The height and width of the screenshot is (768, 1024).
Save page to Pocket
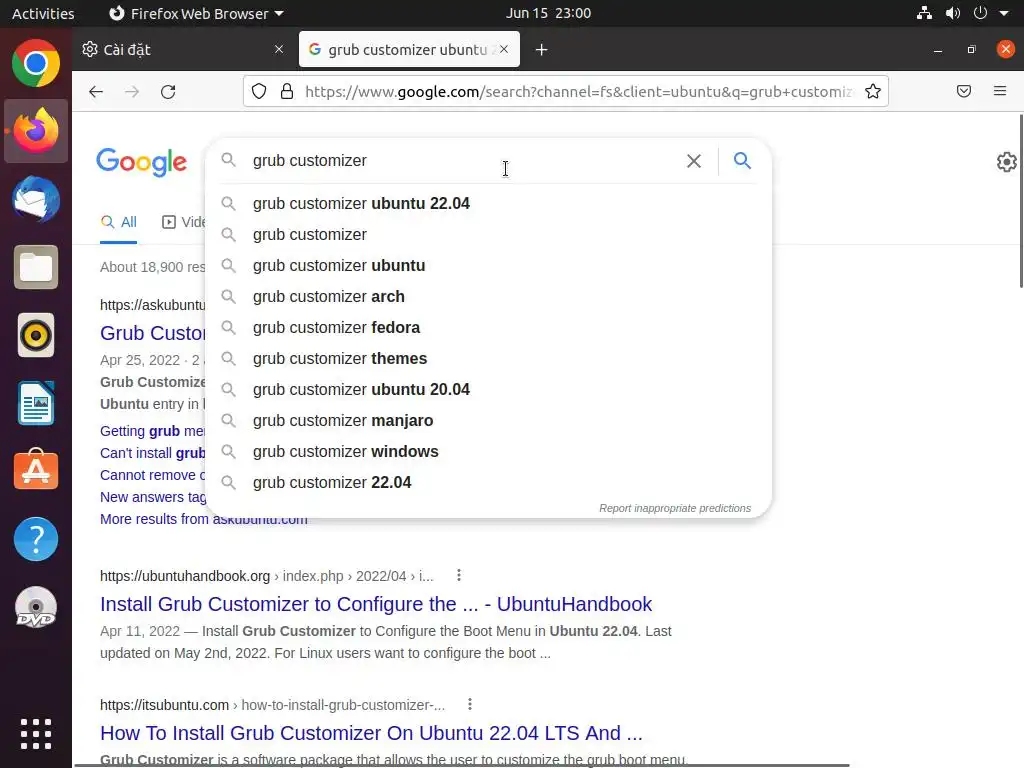pos(964,91)
